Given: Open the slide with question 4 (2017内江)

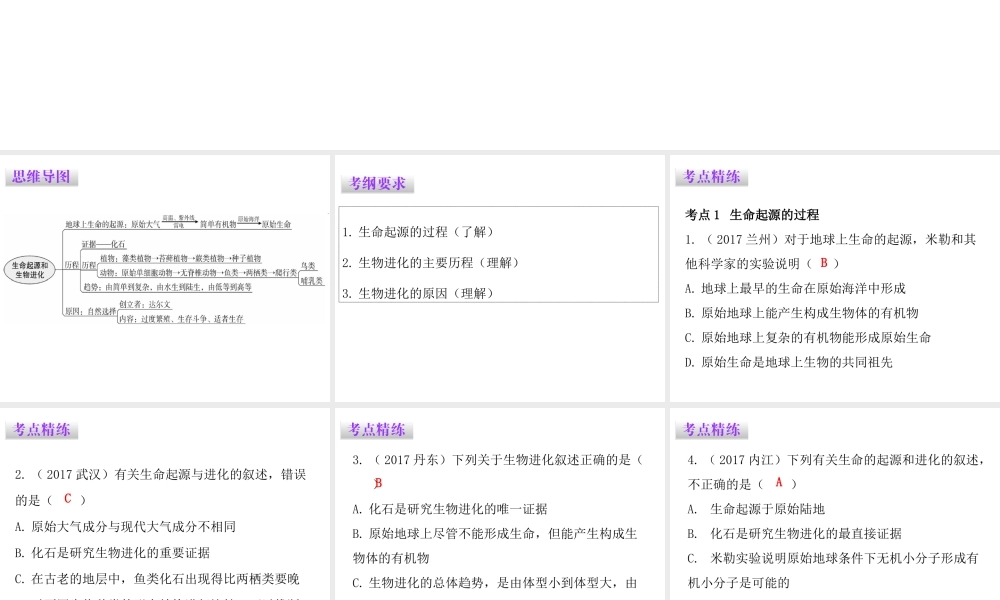Looking at the screenshot, I should pyautogui.click(x=835, y=504).
